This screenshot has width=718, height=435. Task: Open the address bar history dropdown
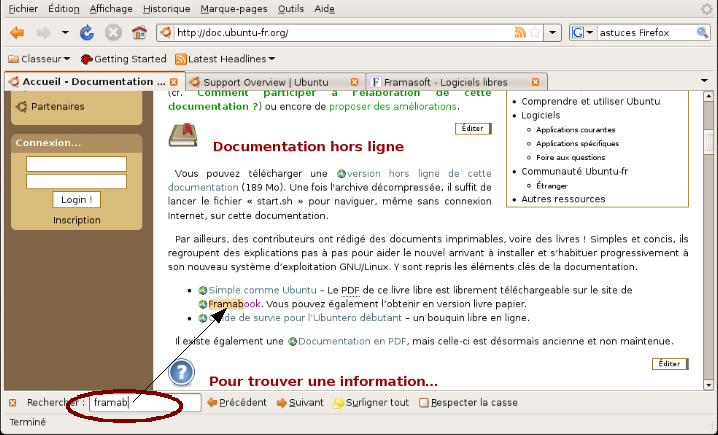tap(553, 32)
